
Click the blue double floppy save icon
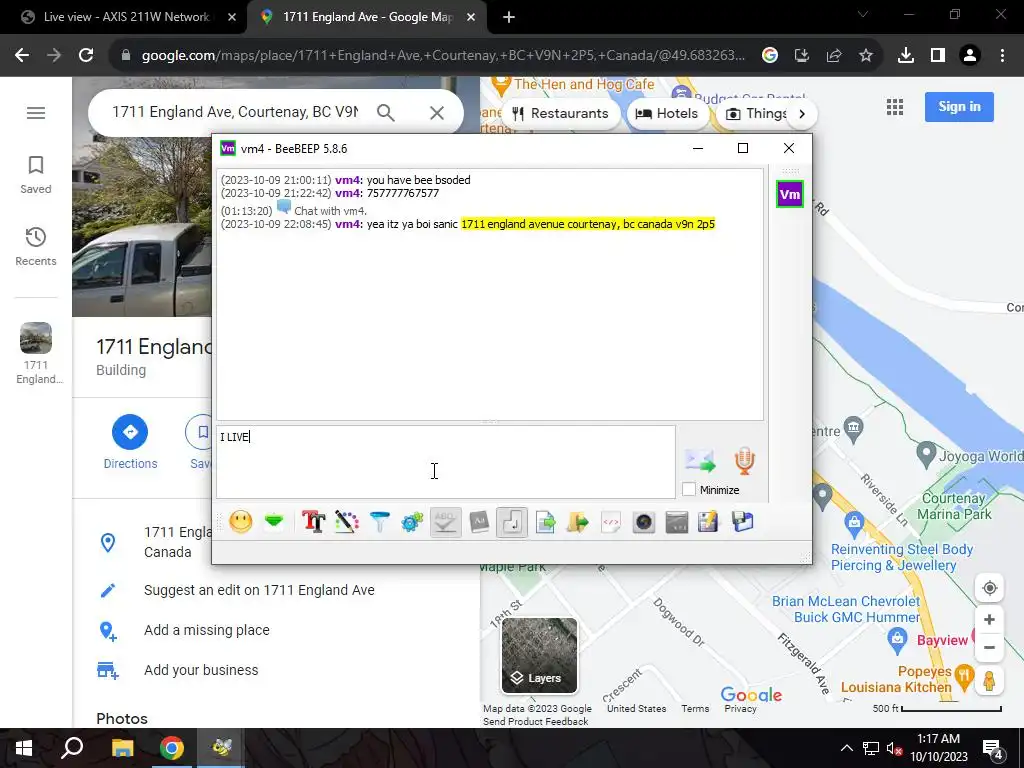[x=743, y=522]
